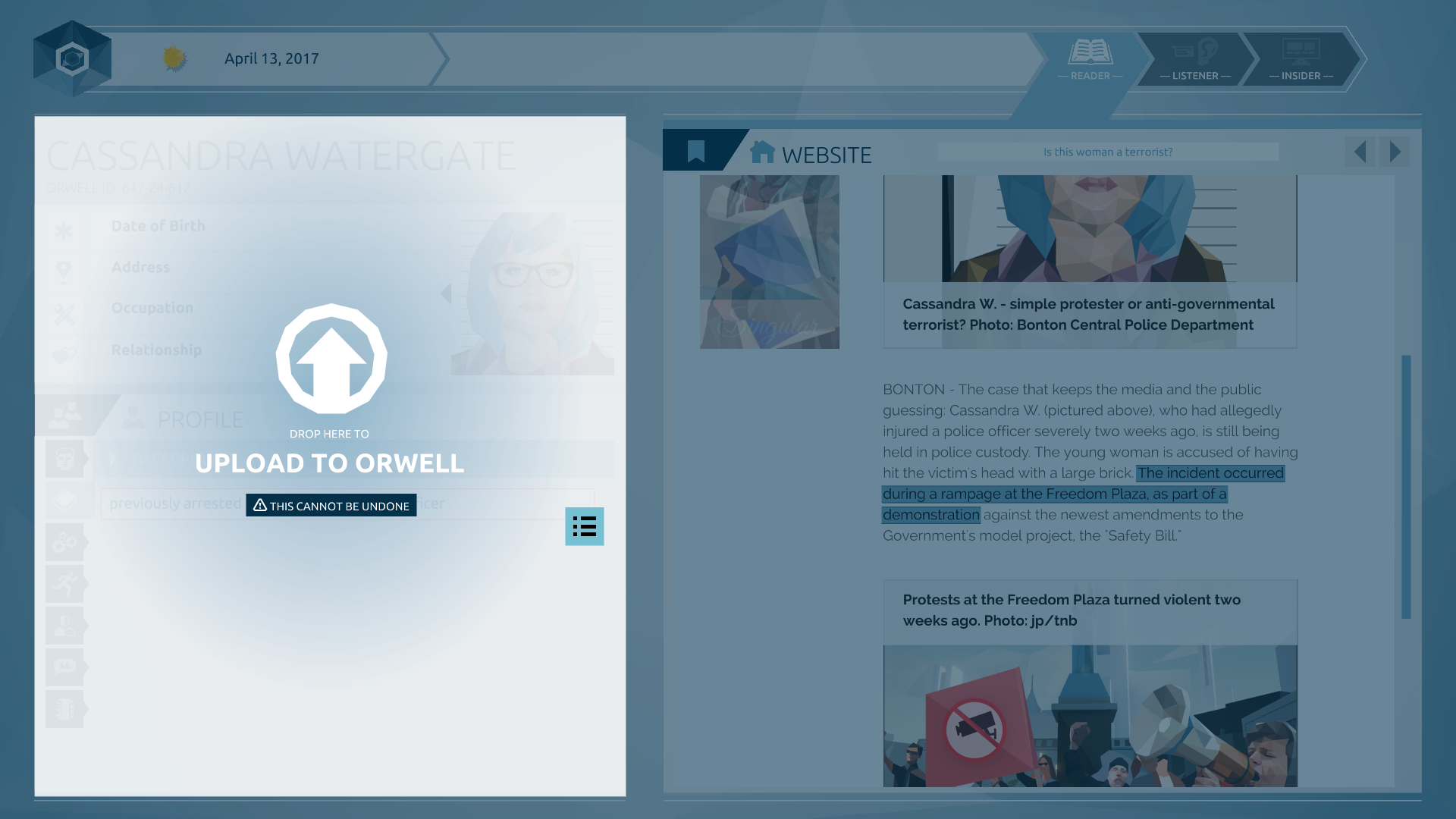
Task: Click the 'Is this woman a terrorist?' title bar
Action: (x=1107, y=152)
